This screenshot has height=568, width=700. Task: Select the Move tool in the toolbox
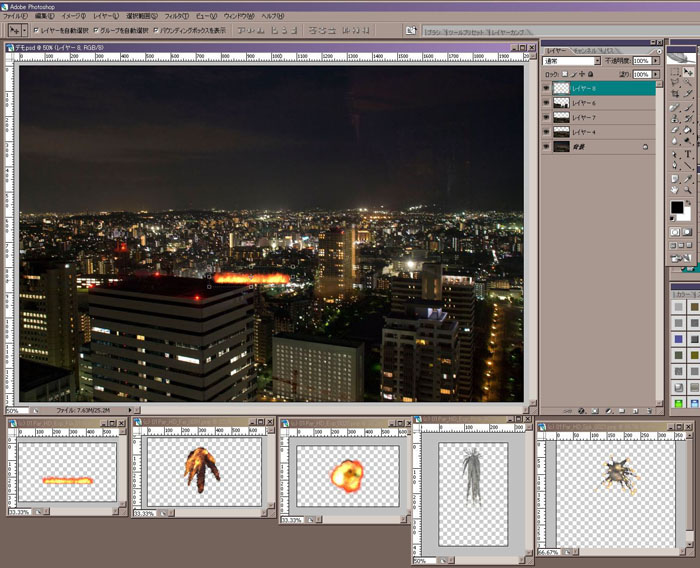[689, 73]
